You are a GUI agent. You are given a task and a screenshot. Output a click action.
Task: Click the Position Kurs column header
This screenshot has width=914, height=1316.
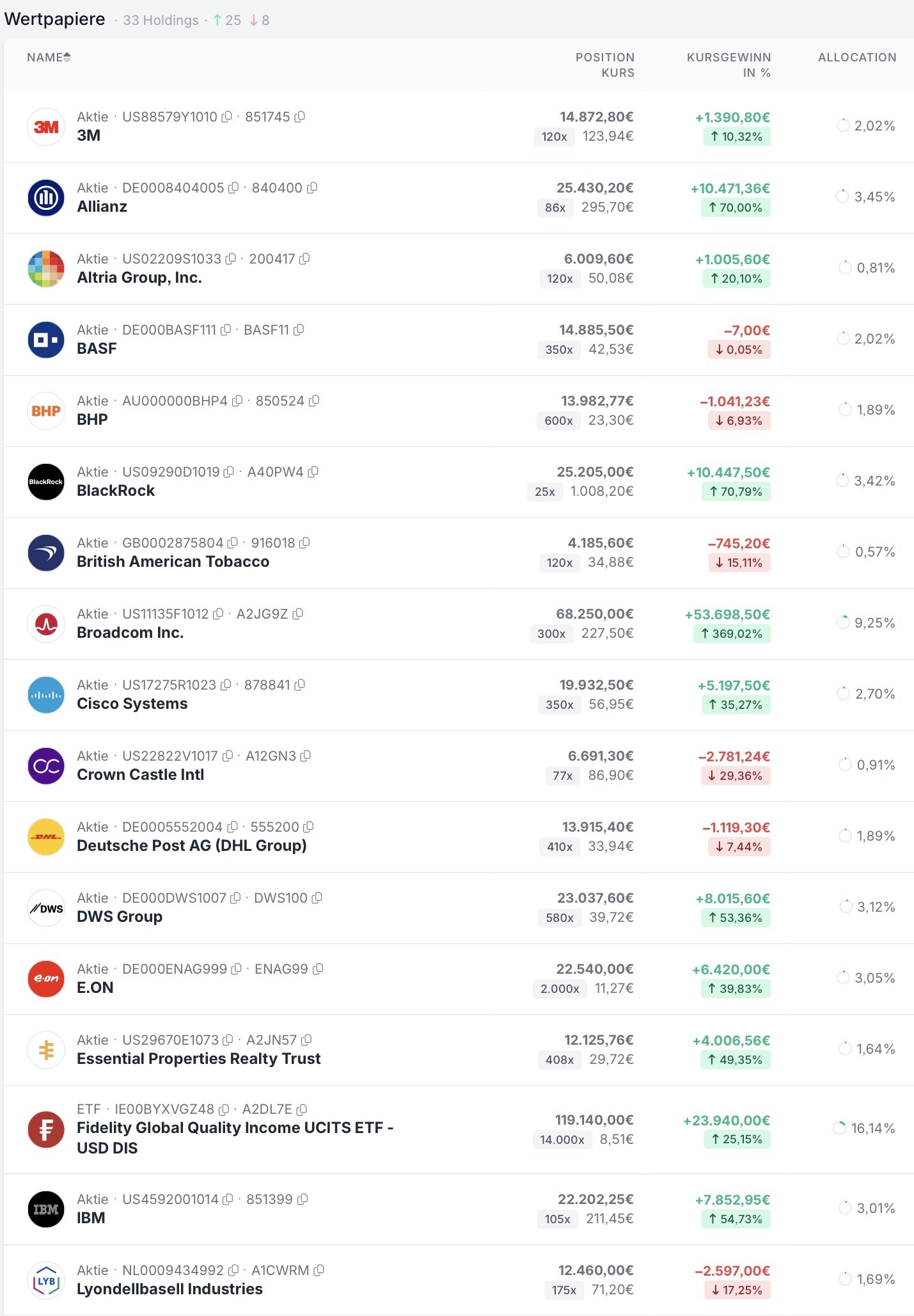604,65
